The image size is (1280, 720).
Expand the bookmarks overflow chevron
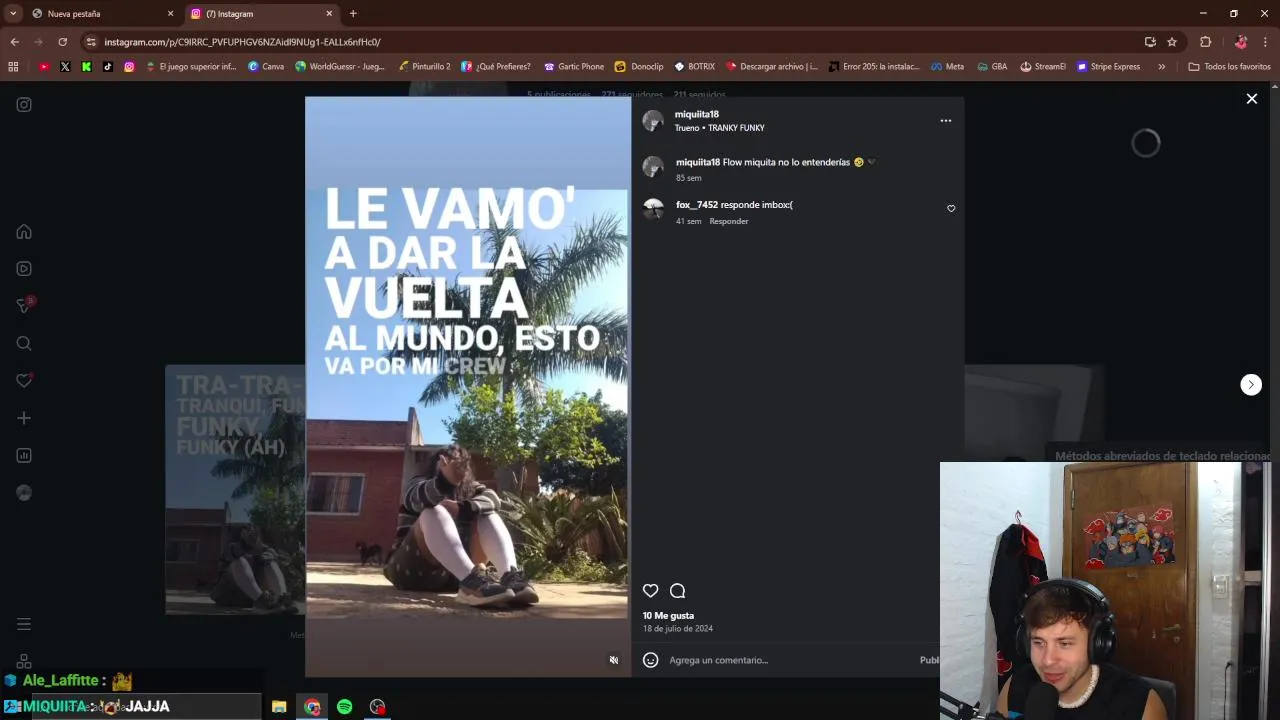(1161, 67)
